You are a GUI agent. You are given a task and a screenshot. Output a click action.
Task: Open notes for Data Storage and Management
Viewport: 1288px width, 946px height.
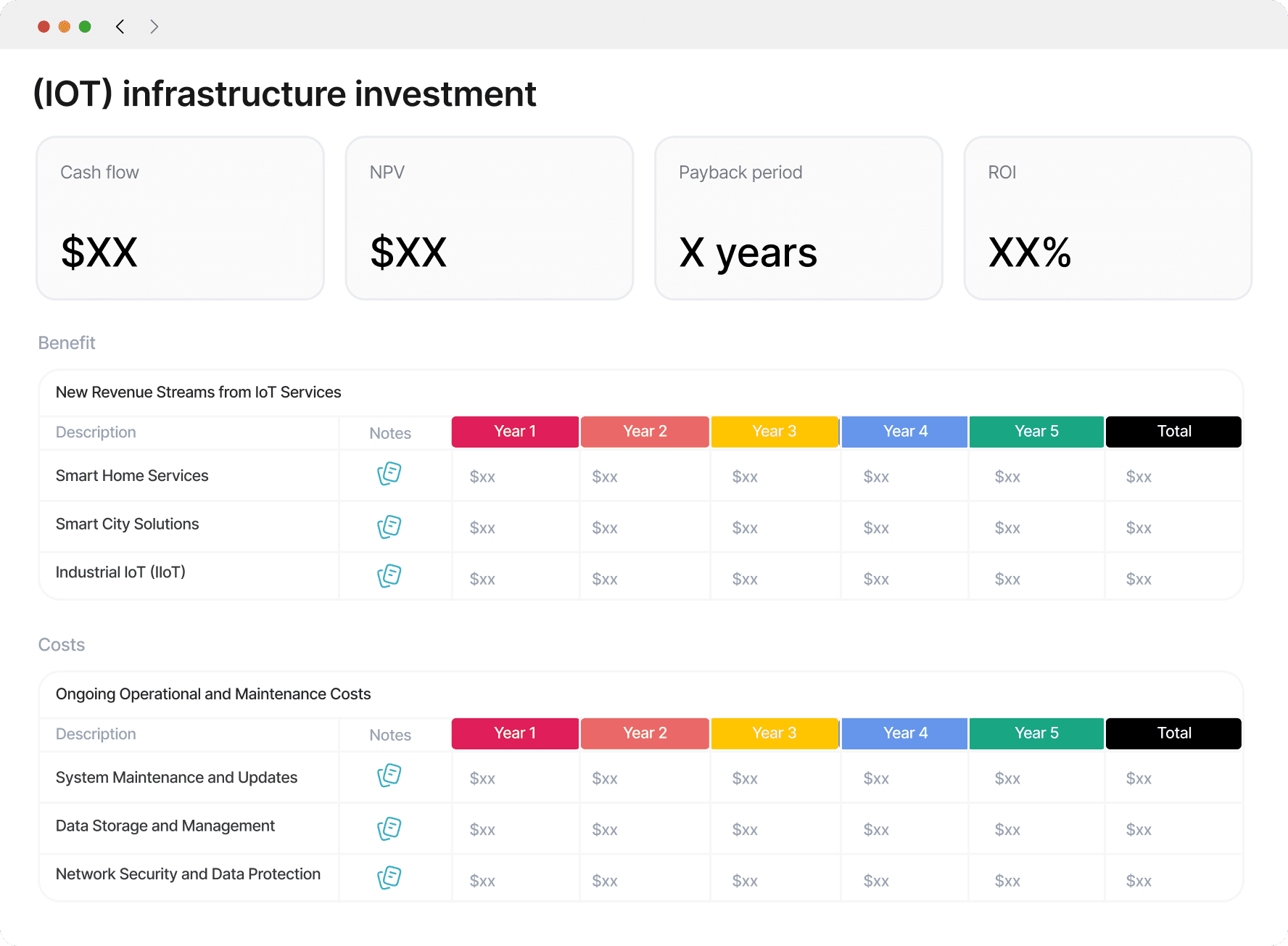(x=389, y=828)
